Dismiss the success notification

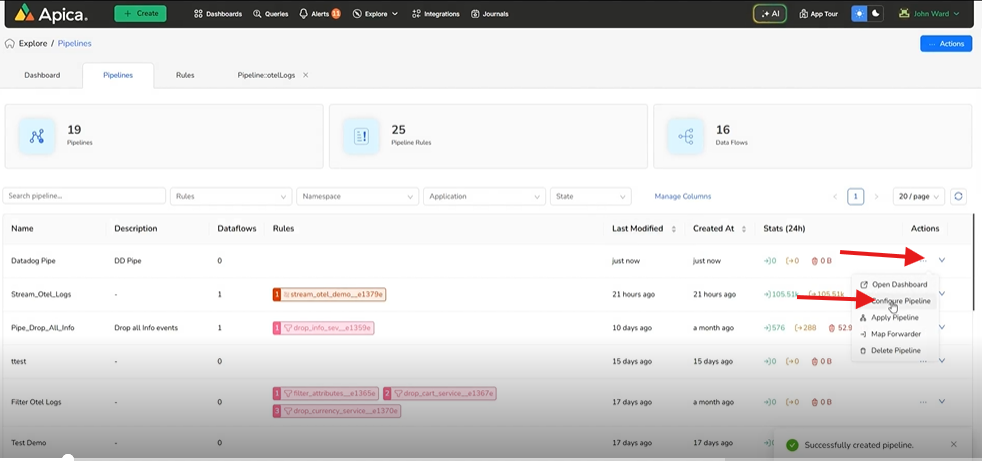click(x=953, y=444)
